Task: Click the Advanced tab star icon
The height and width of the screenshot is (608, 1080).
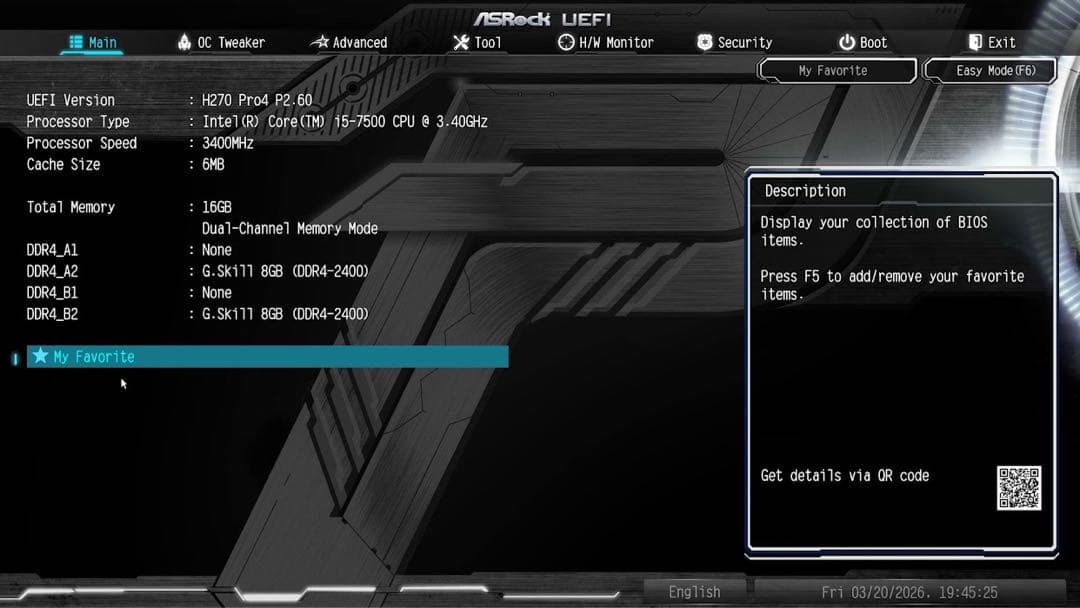Action: coord(320,42)
